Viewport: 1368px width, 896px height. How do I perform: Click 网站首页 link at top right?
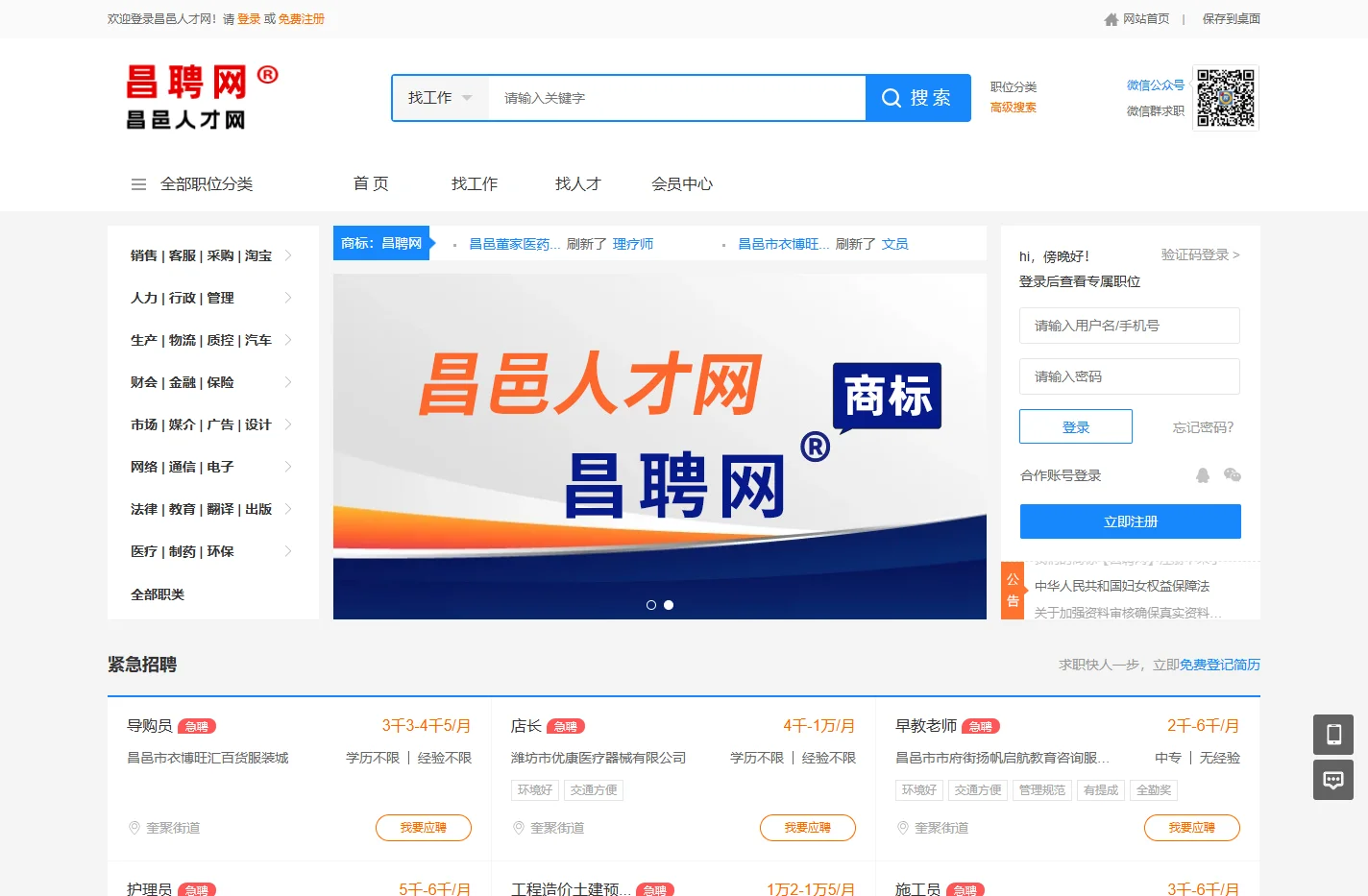pyautogui.click(x=1146, y=19)
